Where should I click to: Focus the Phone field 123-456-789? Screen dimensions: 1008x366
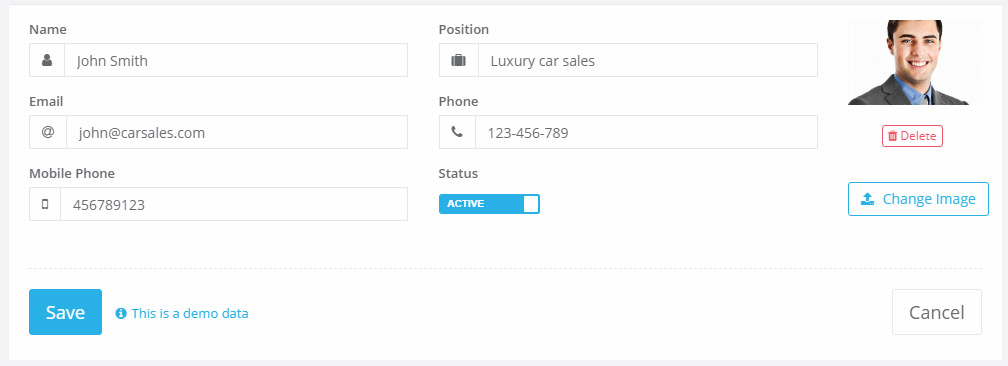(x=647, y=132)
